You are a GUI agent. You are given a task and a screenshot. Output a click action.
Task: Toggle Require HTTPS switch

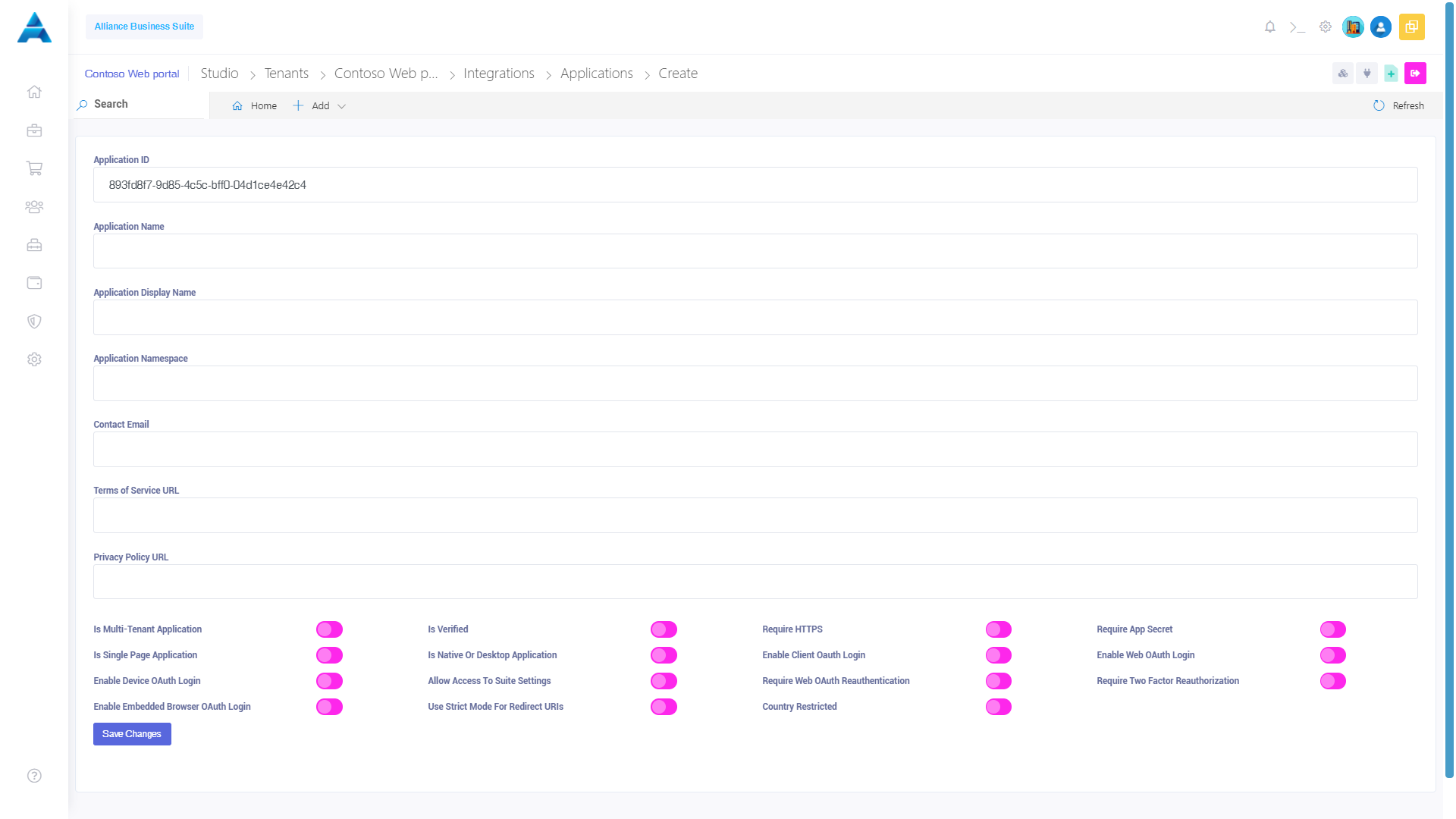(999, 629)
